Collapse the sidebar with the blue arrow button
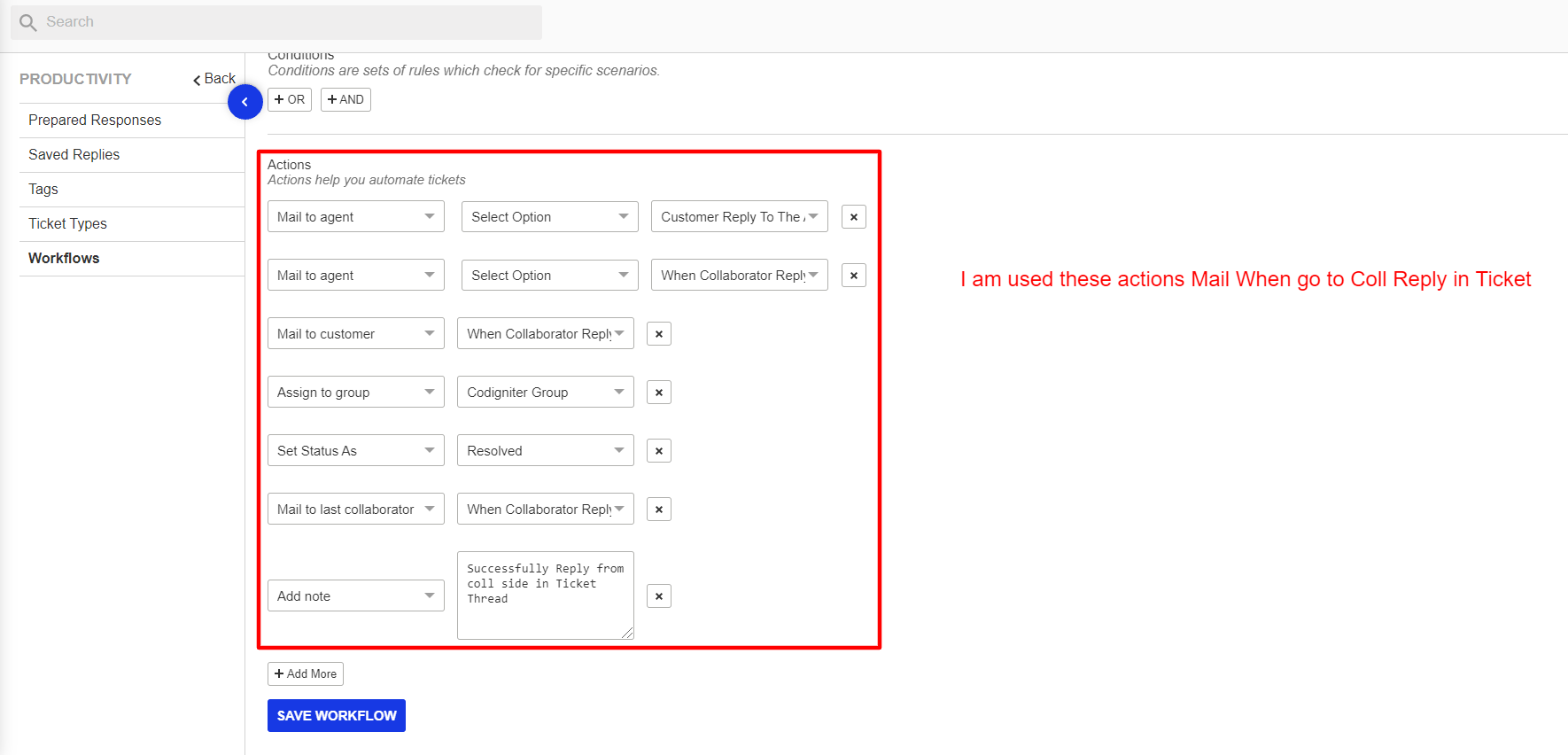 point(245,102)
